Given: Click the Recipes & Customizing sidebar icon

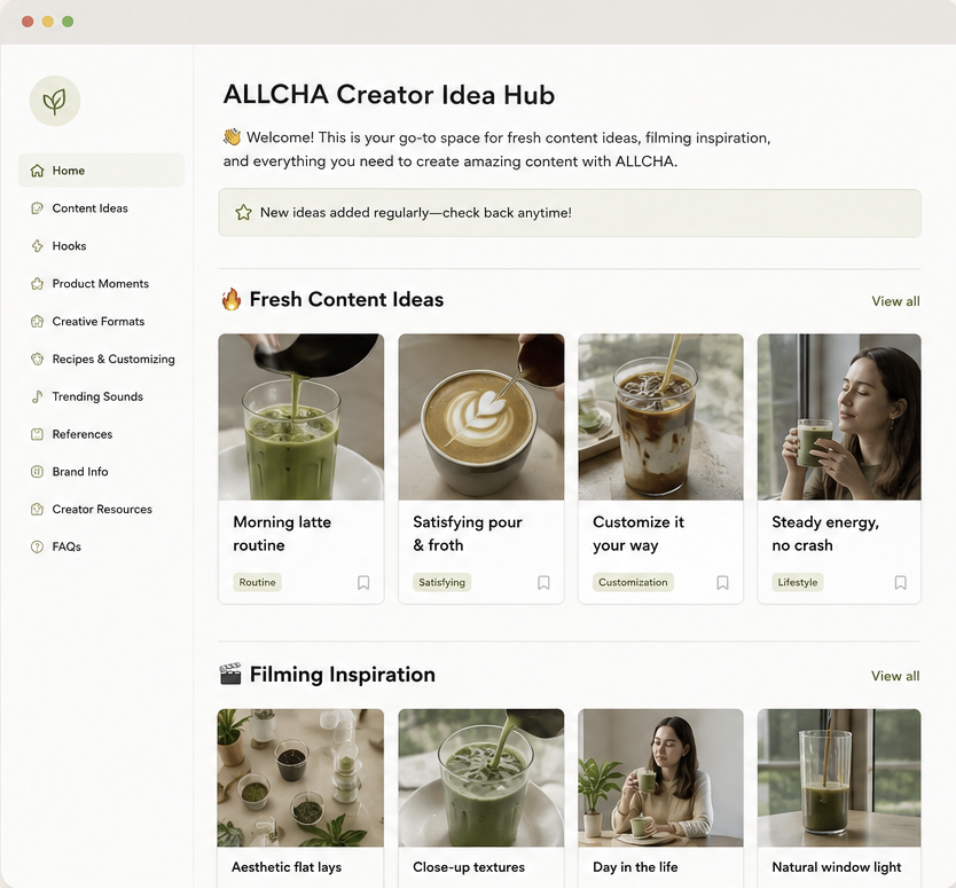Looking at the screenshot, I should point(37,359).
